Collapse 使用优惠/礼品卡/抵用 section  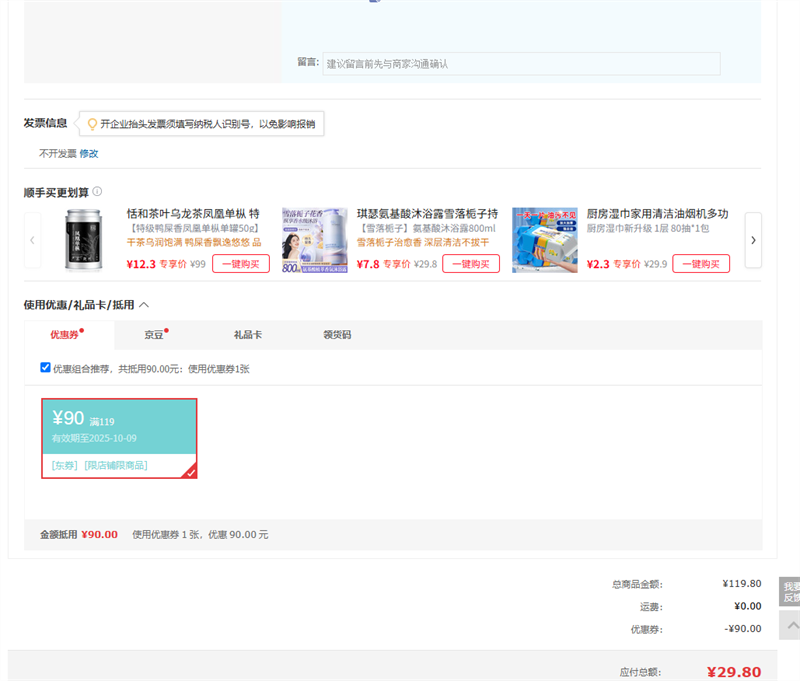point(144,304)
